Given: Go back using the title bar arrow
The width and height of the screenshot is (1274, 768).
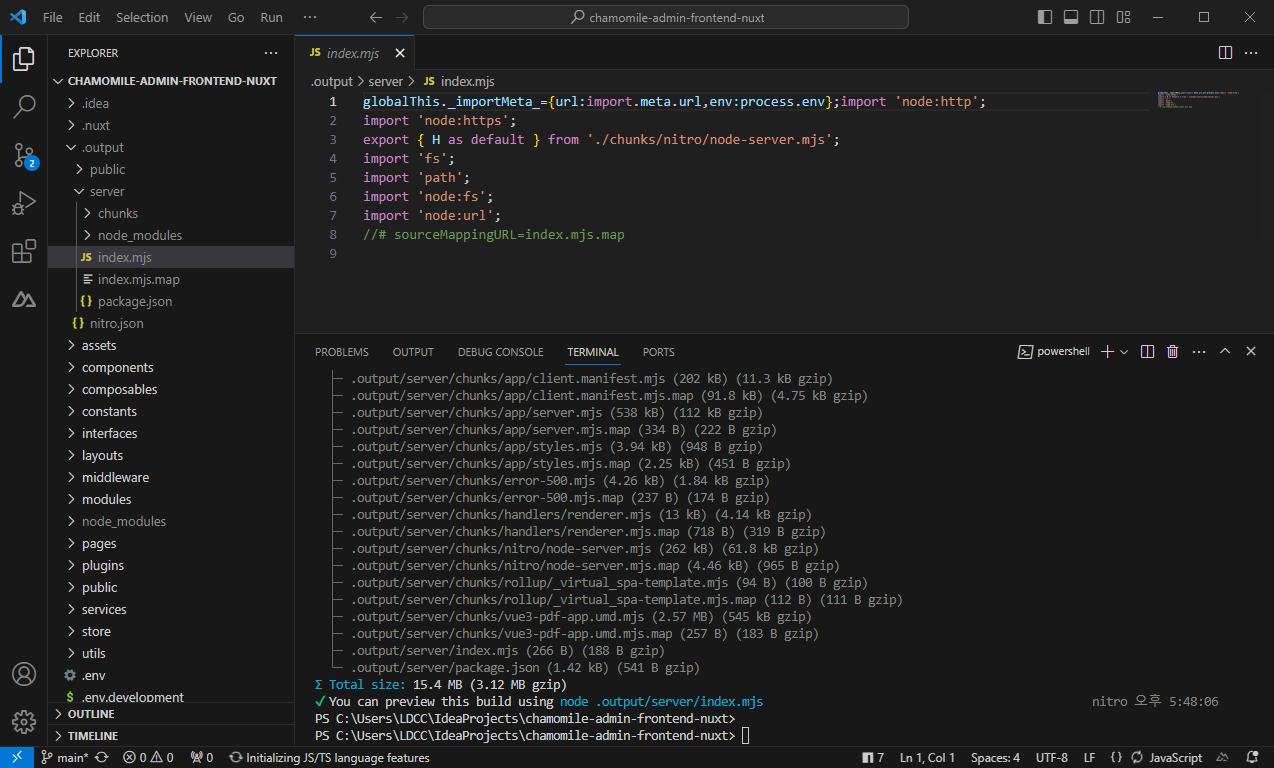Looking at the screenshot, I should tap(376, 17).
